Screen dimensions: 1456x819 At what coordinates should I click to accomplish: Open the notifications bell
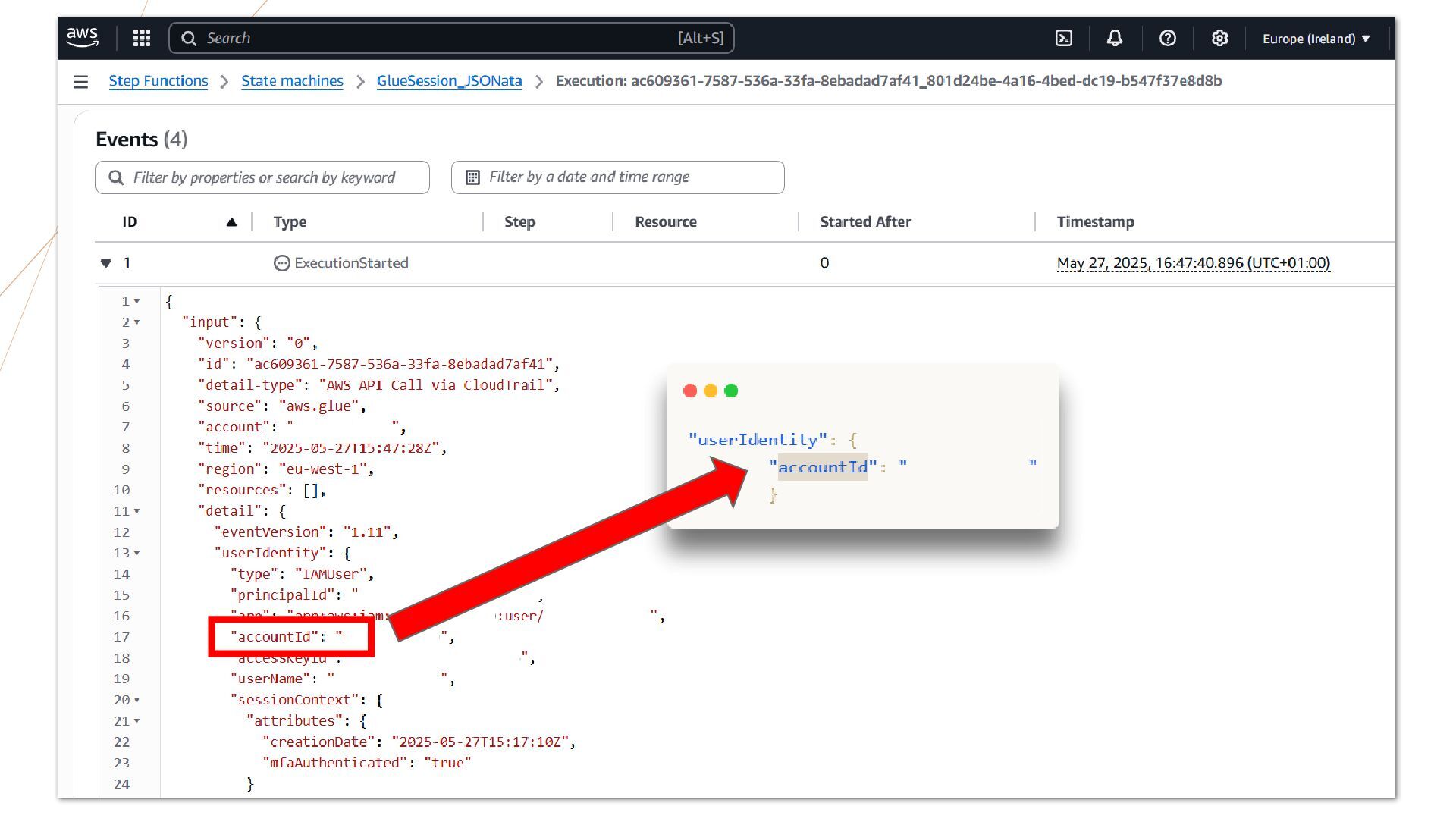click(x=1115, y=38)
